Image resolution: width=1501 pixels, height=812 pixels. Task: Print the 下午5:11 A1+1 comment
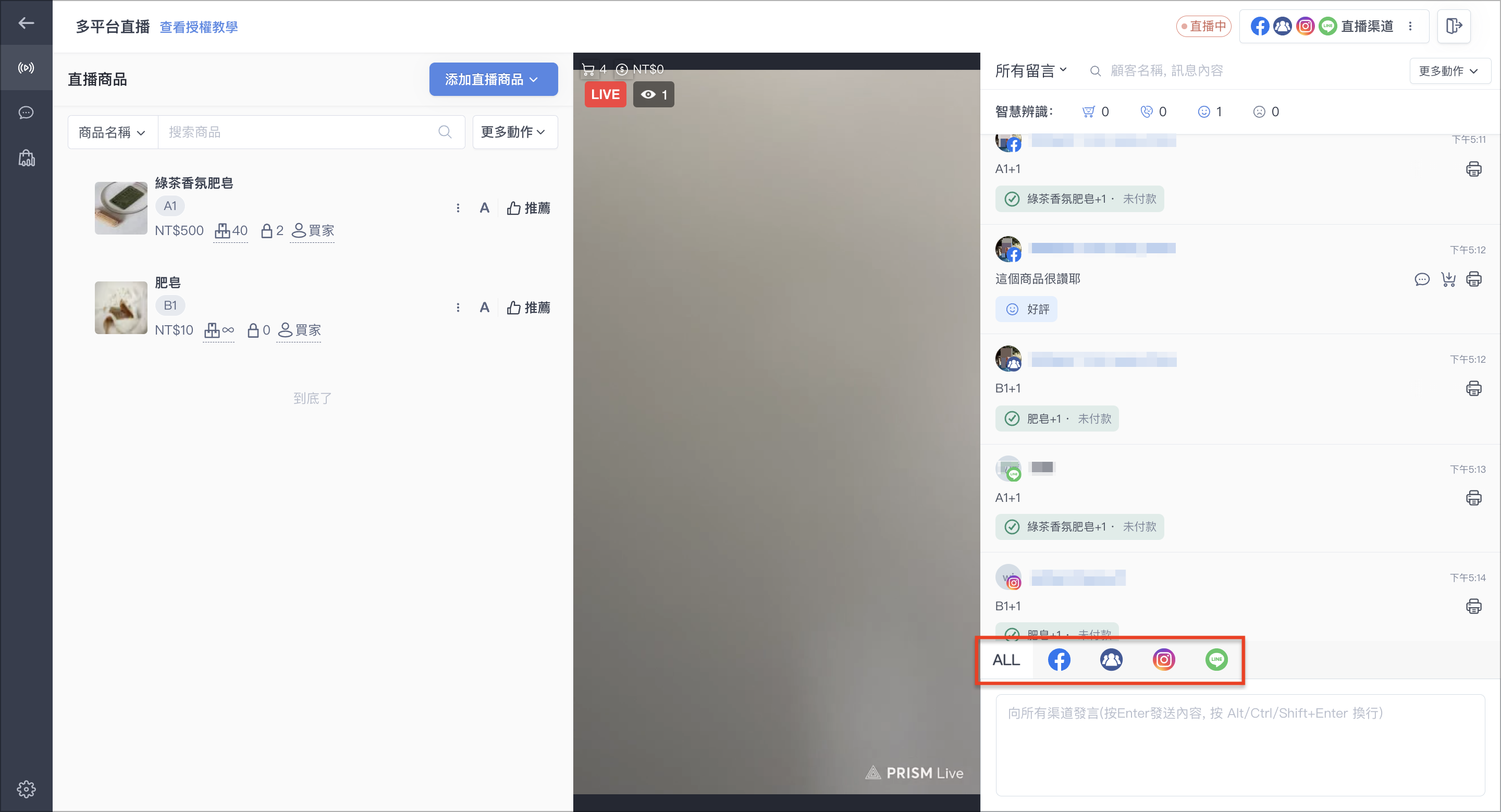[1473, 169]
